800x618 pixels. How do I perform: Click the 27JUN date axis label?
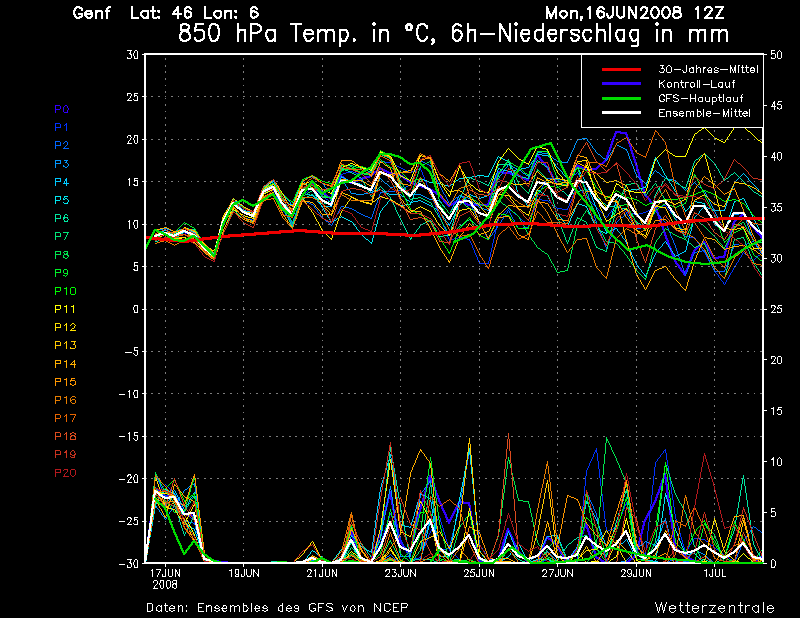click(x=557, y=574)
